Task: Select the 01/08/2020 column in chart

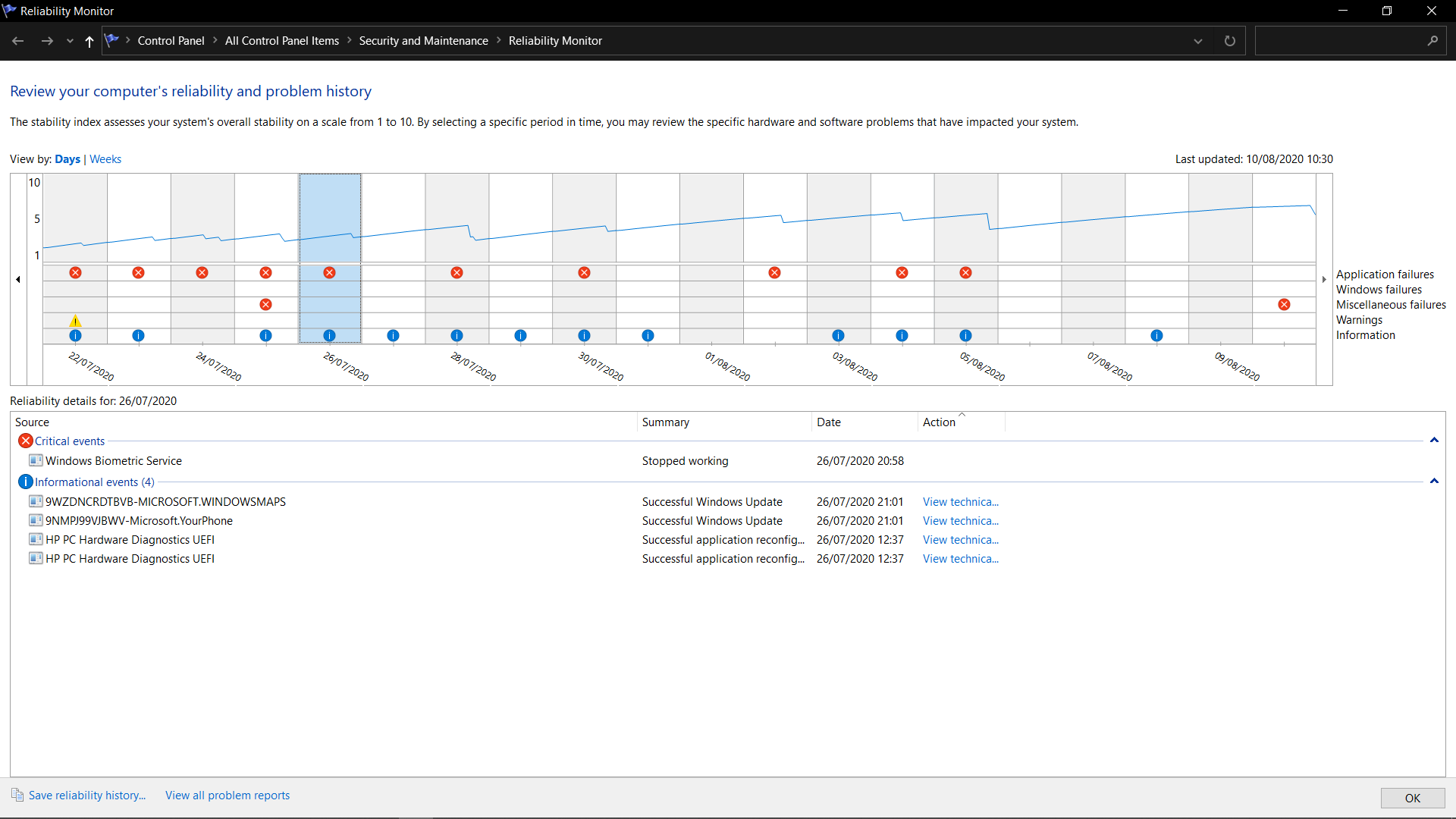Action: point(711,258)
